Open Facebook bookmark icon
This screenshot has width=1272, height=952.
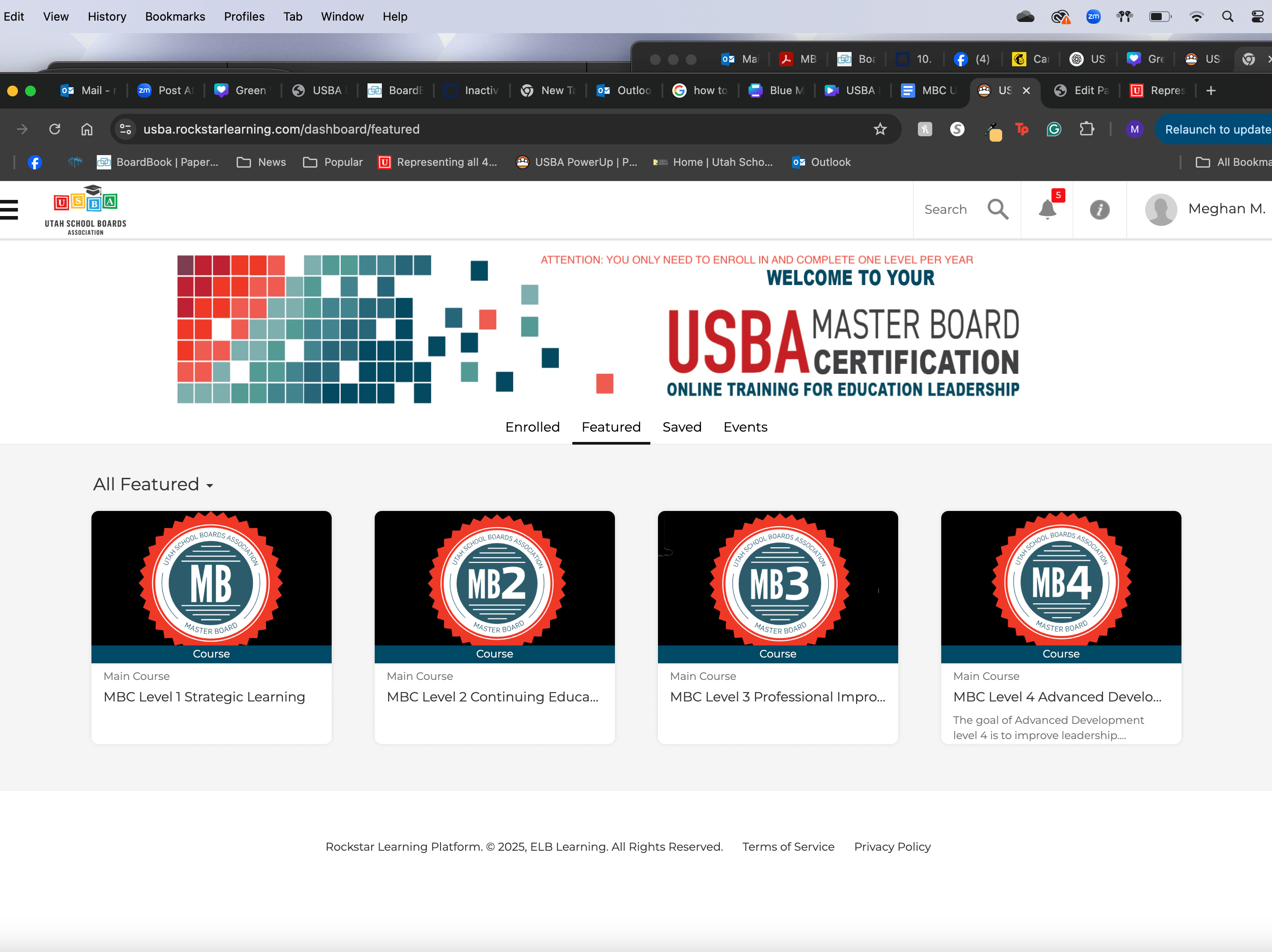(35, 162)
